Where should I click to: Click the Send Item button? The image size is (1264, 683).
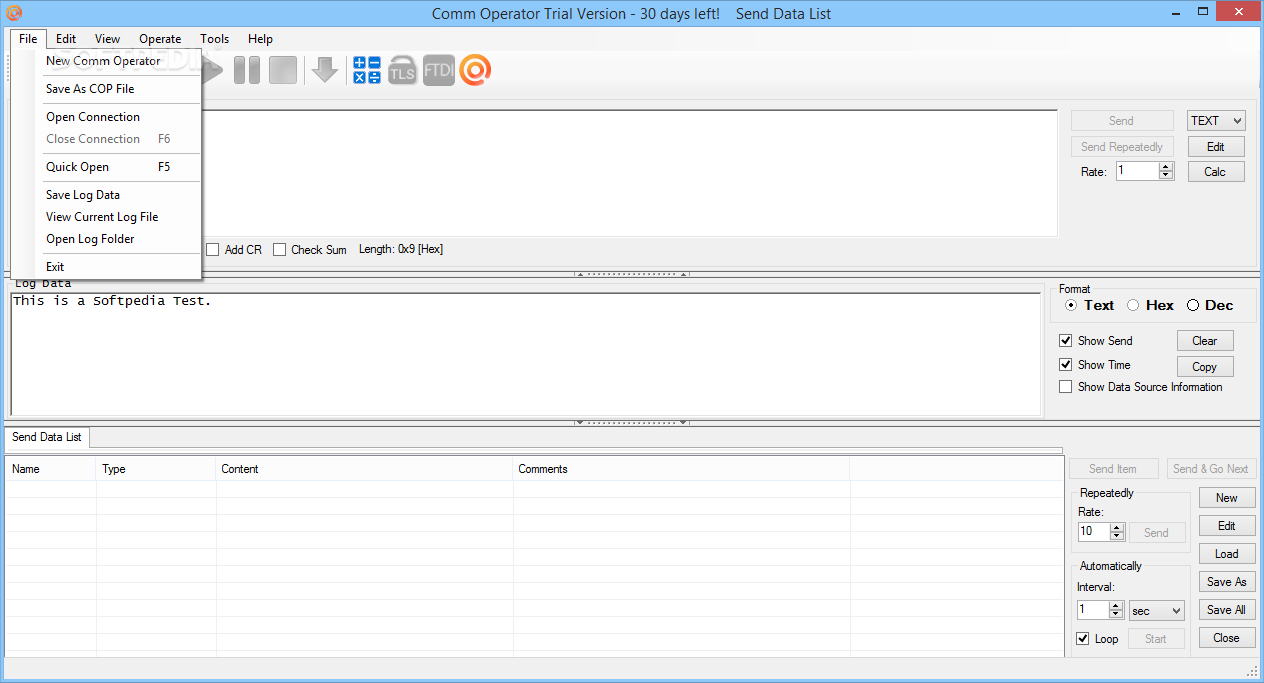point(1113,469)
